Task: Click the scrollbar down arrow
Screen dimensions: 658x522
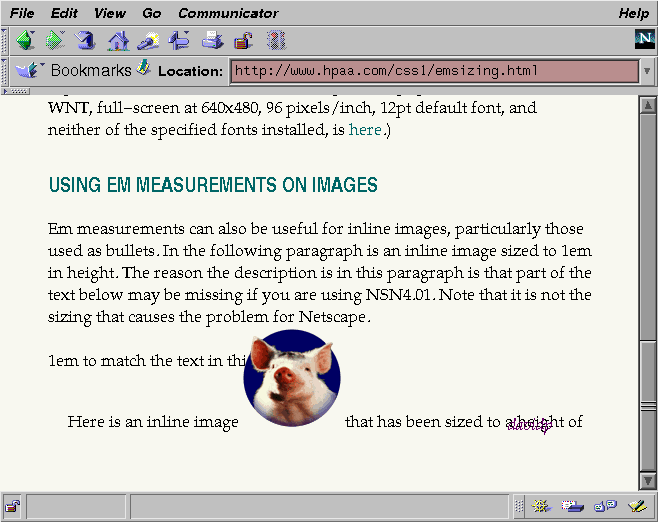Action: coord(647,480)
